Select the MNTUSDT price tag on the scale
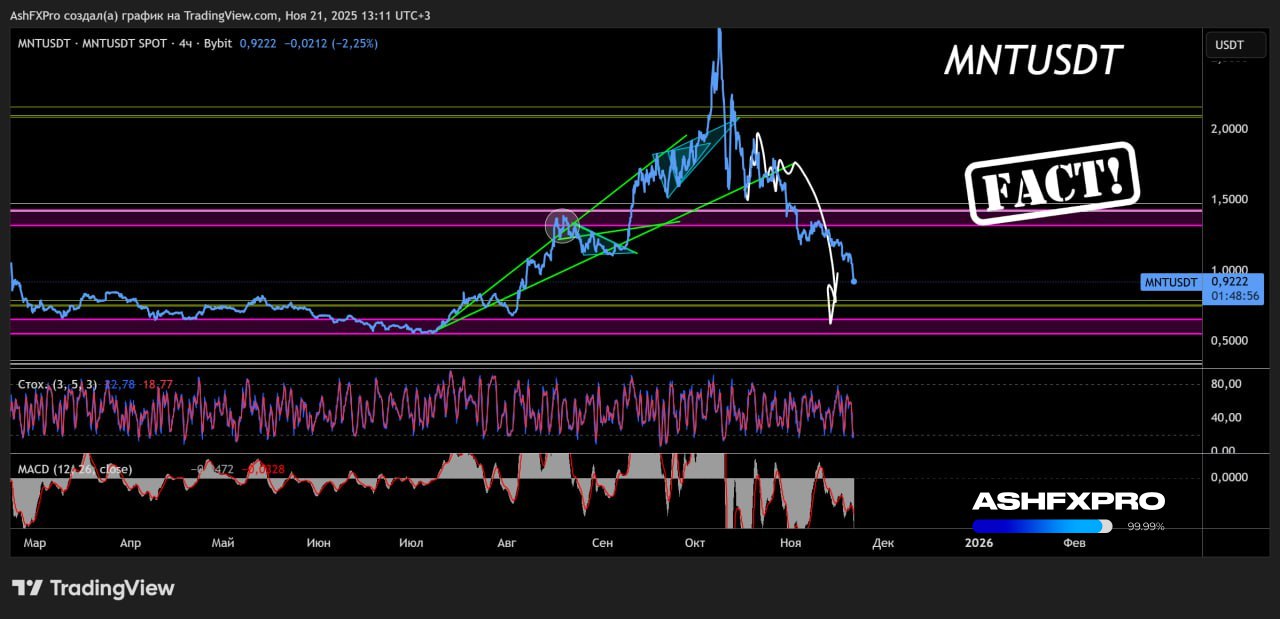Image resolution: width=1280 pixels, height=619 pixels. tap(1170, 282)
